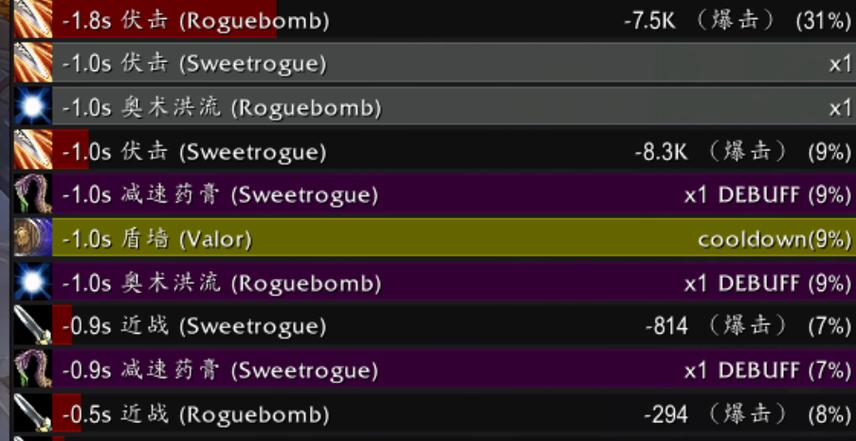Click the cooldown(9%) label on the 盾墙 row
856x441 pixels.
(774, 239)
